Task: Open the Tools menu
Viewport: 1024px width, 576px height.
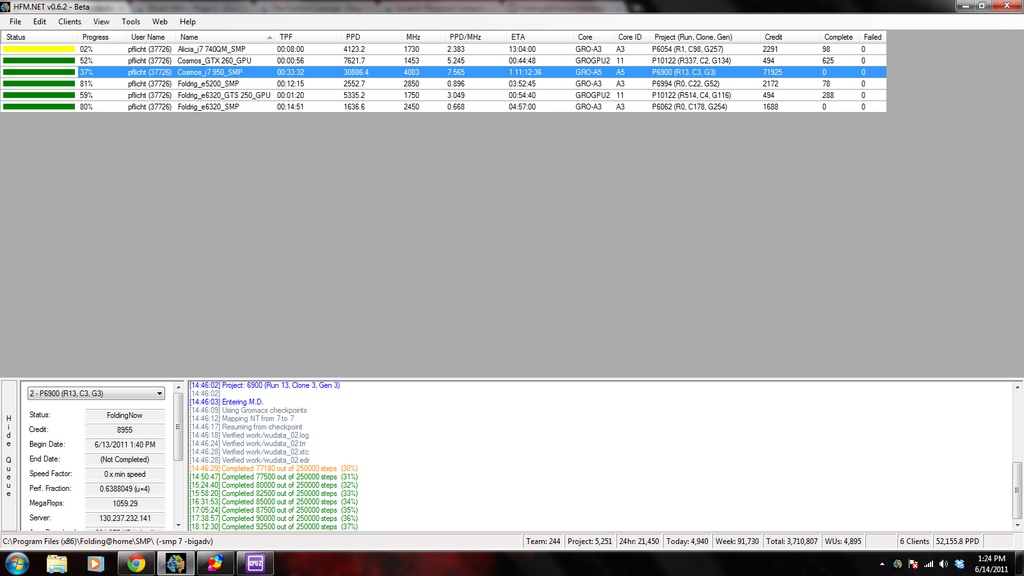Action: point(131,22)
